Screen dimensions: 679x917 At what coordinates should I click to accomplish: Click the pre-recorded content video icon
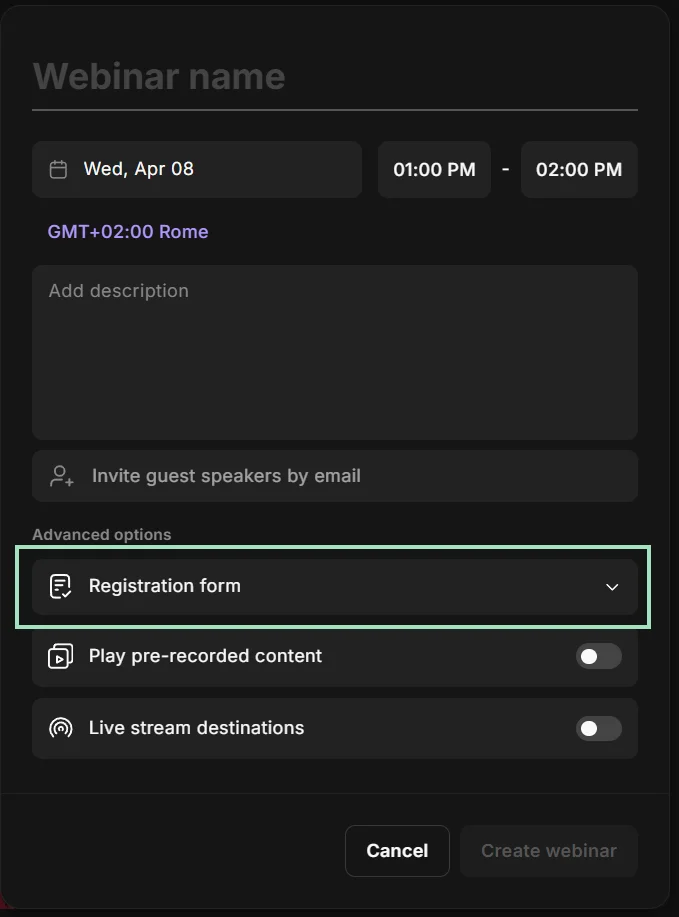click(x=59, y=656)
